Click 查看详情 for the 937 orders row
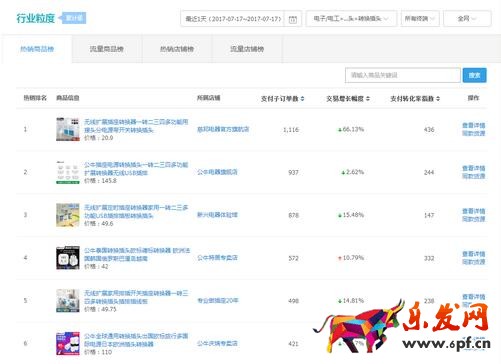 point(474,168)
